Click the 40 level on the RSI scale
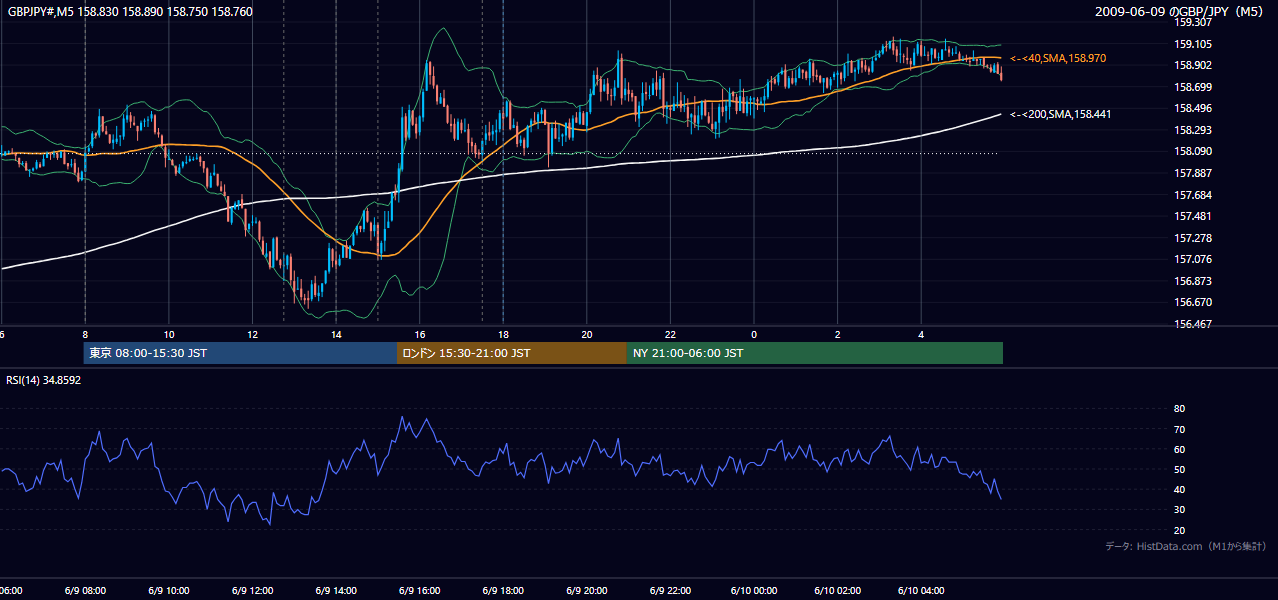The width and height of the screenshot is (1278, 600). [1179, 489]
